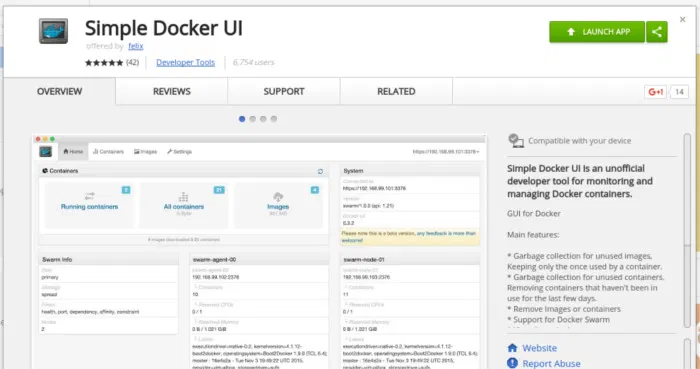Click the Images tab in the screenshot
Screen dimensions: 700x369
point(146,152)
